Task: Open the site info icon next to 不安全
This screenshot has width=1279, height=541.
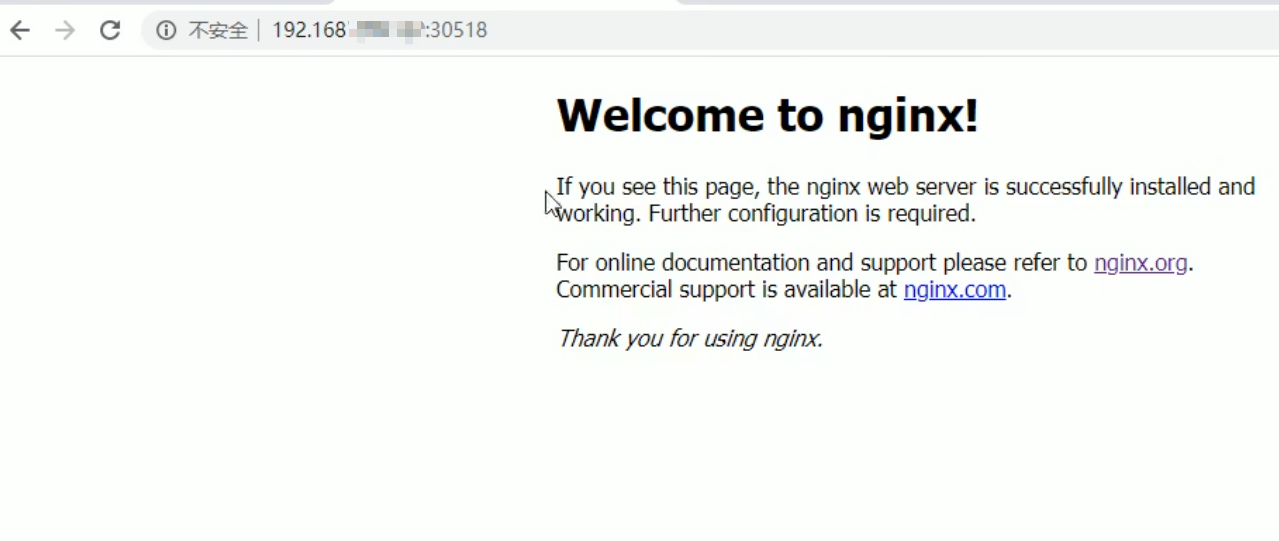Action: point(165,30)
